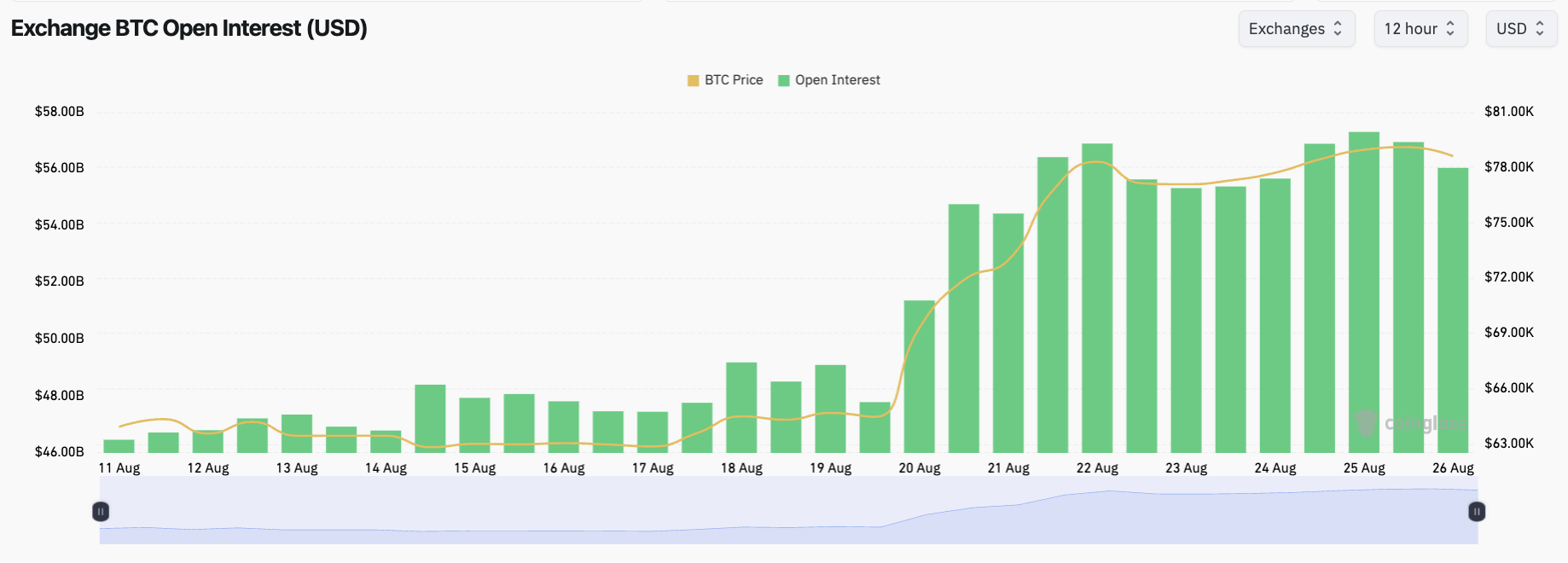Grab the left range slider handle
This screenshot has height=563, width=1568.
(101, 512)
